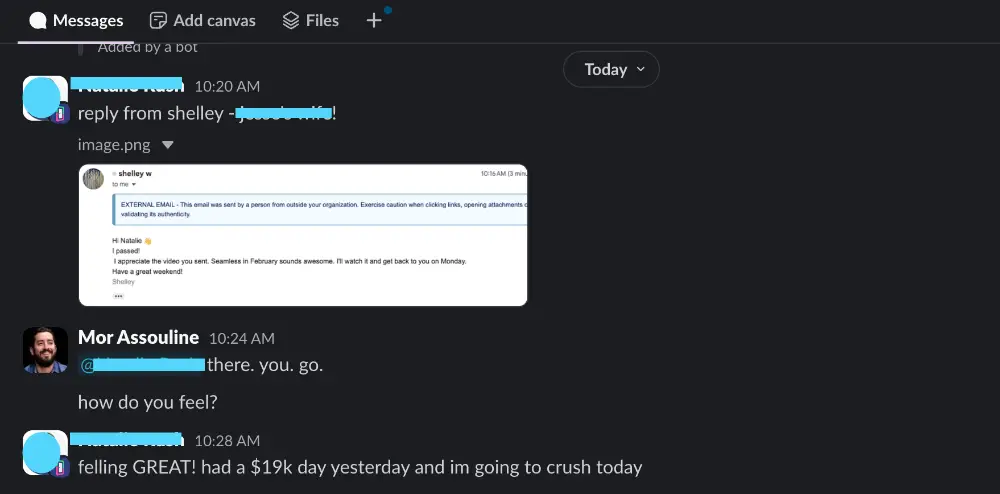1000x494 pixels.
Task: Collapse the image.png attachment with its triangle
Action: click(168, 145)
